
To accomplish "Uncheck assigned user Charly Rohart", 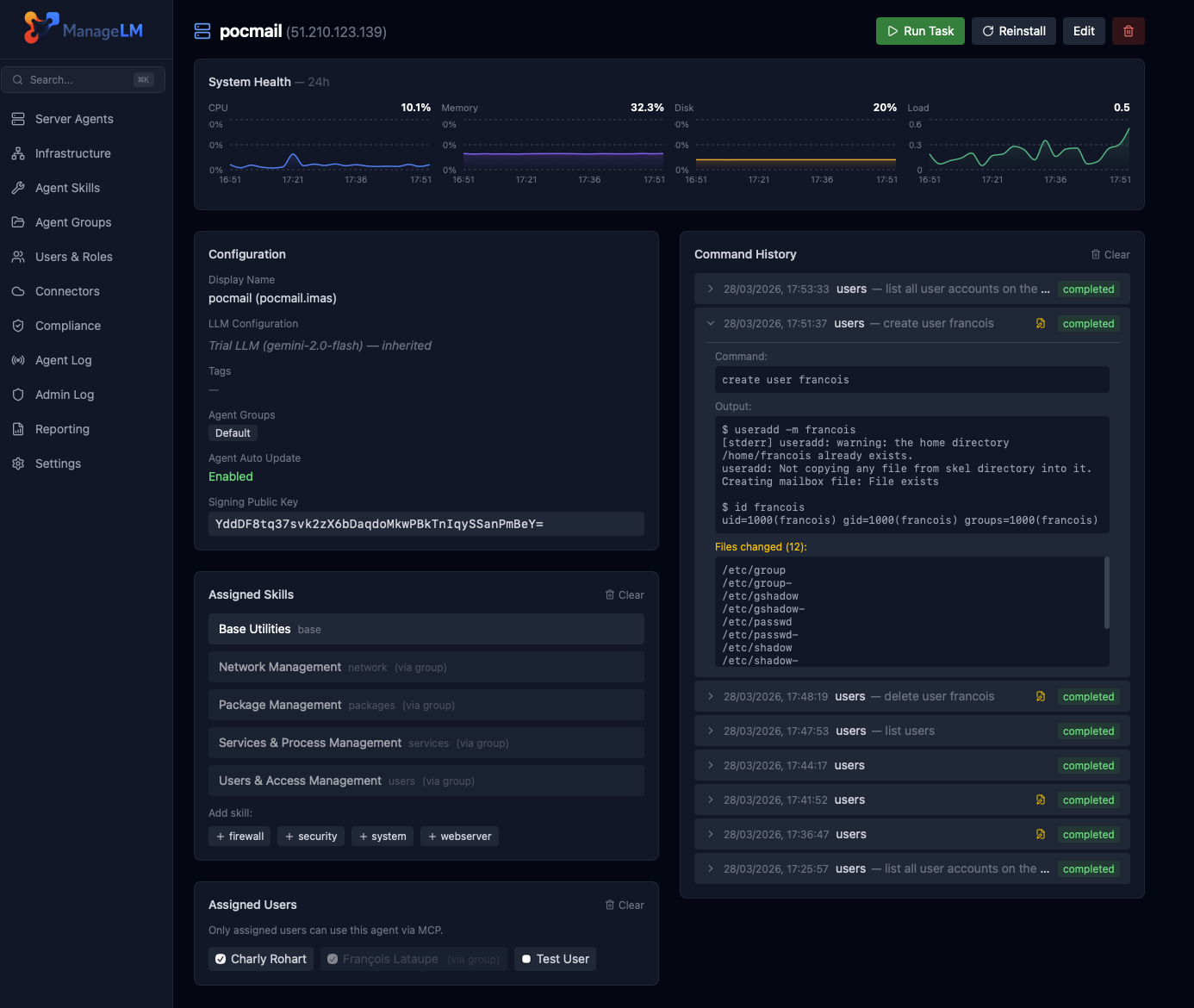I will click(x=222, y=958).
